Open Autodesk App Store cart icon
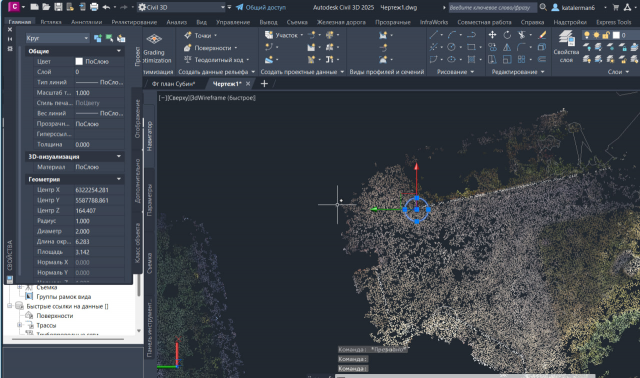Image resolution: width=640 pixels, height=378 pixels. (616, 7)
